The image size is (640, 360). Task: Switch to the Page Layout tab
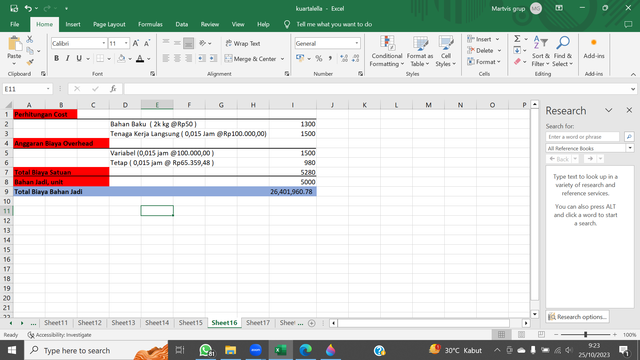(x=109, y=24)
